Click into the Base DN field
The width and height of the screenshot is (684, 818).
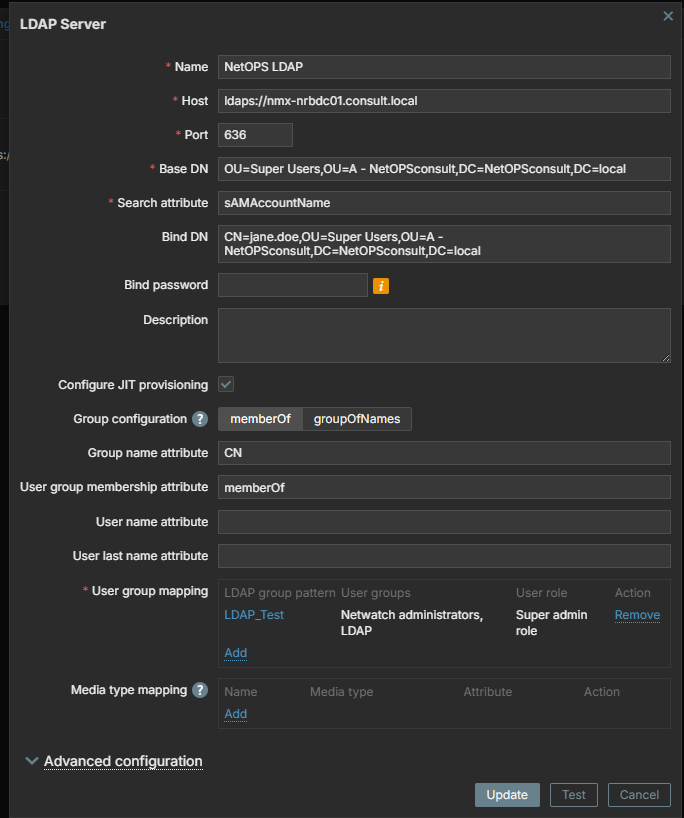[x=444, y=169]
